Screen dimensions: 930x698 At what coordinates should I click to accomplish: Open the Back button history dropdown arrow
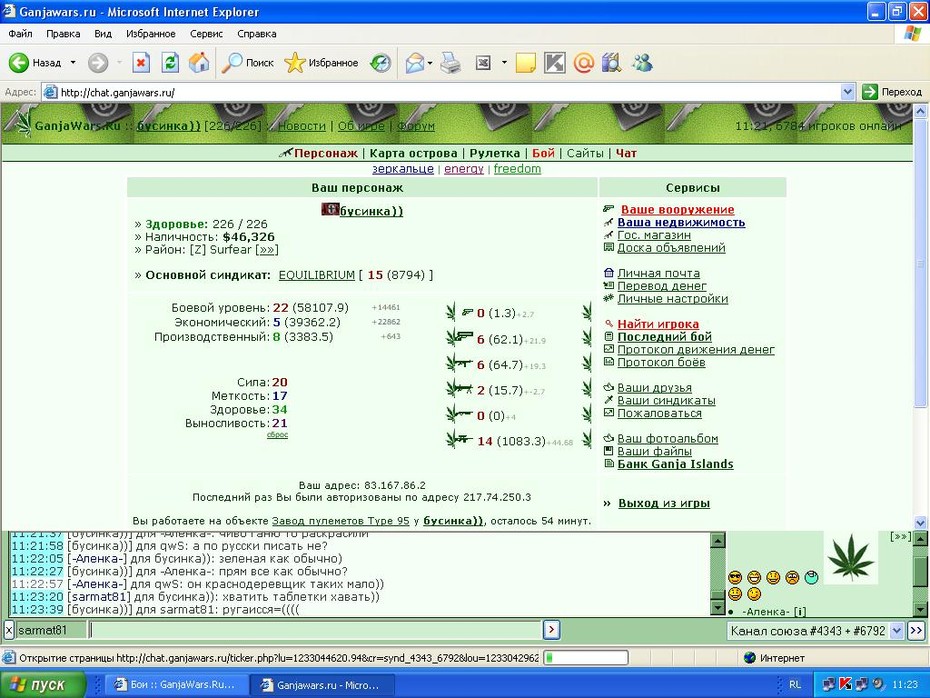pyautogui.click(x=73, y=62)
